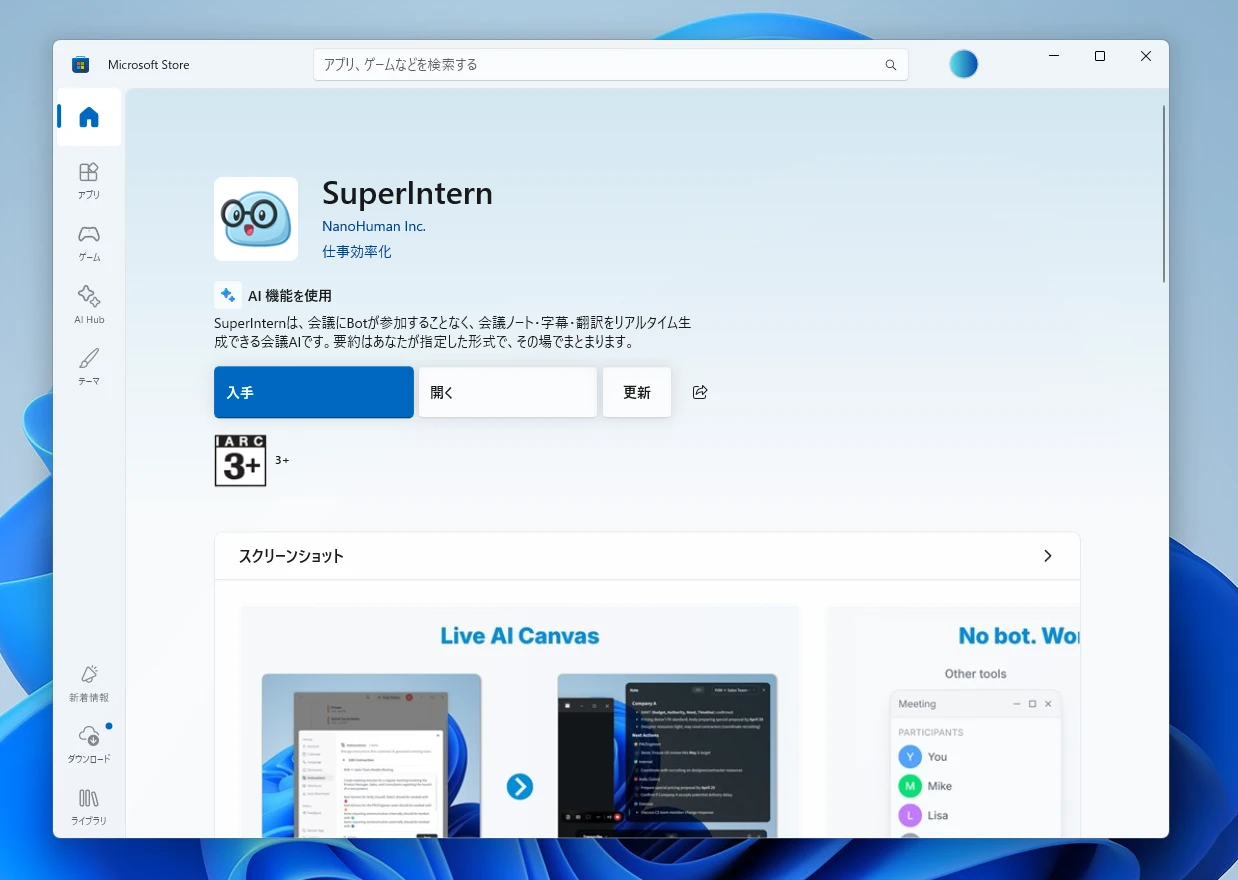Click the 入手 button
The width and height of the screenshot is (1238, 880).
[314, 392]
